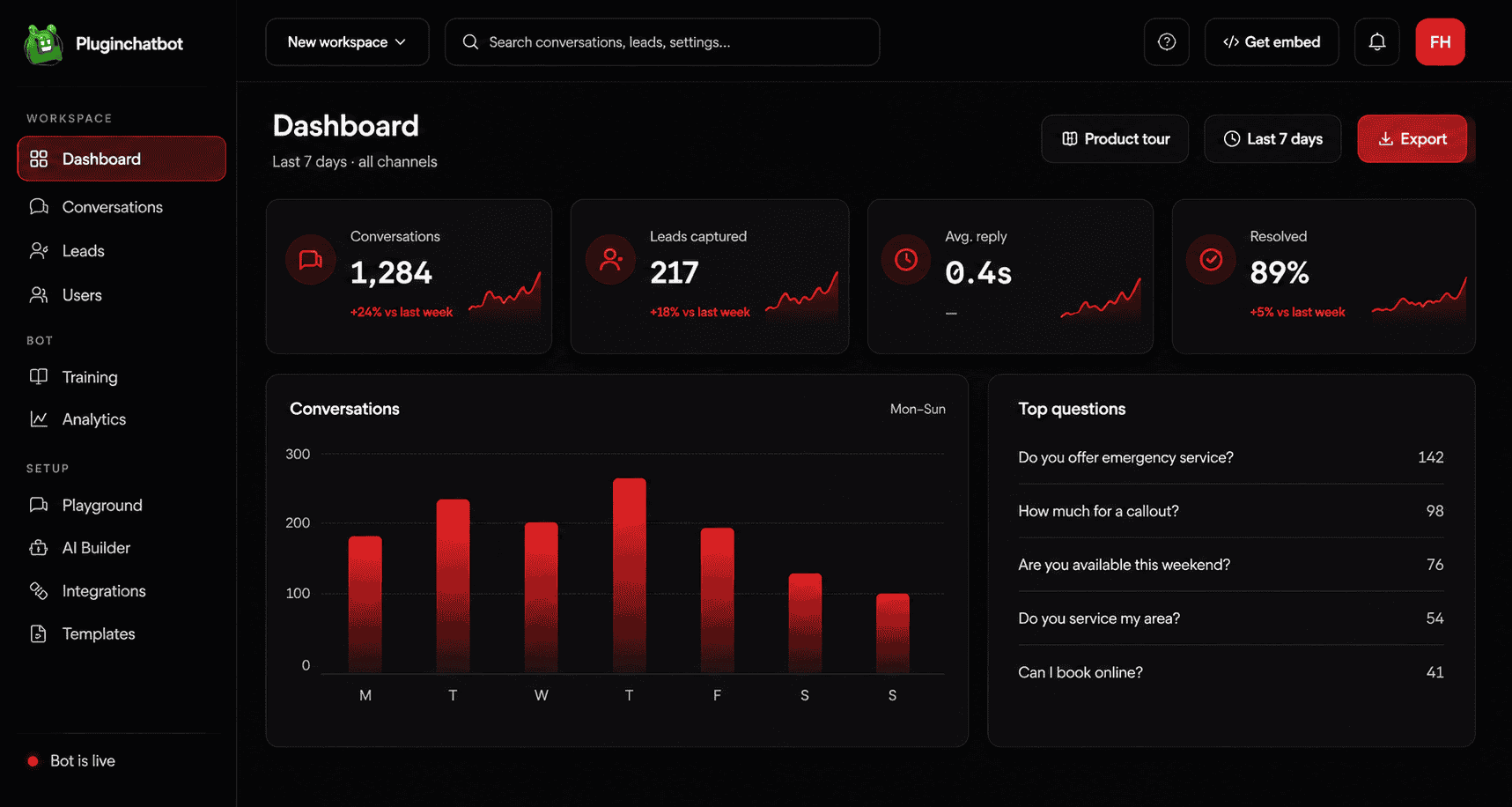Click the 89% resolved value
This screenshot has width=1512, height=807.
(1280, 273)
